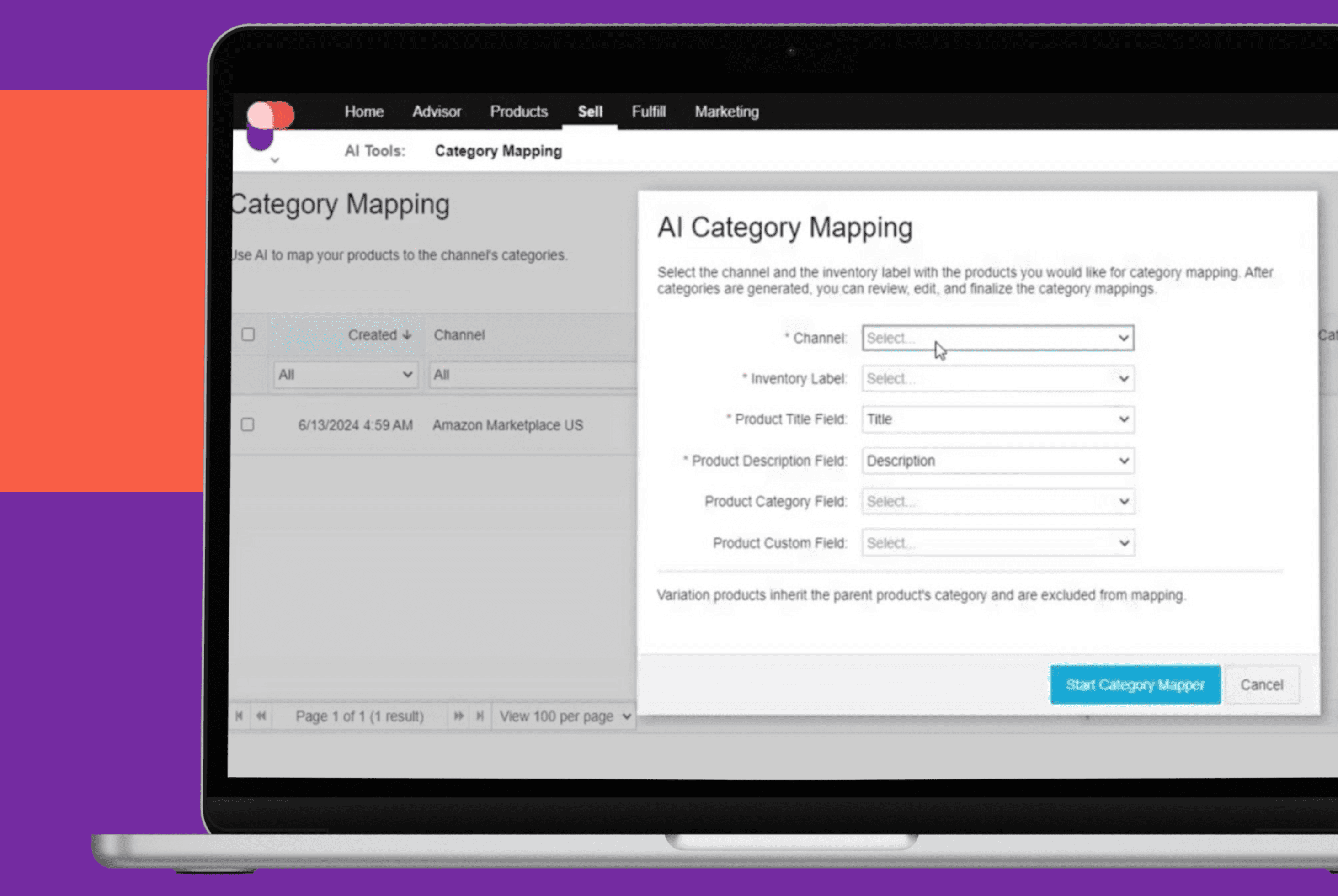Open the Fulfill menu
This screenshot has height=896, width=1338.
click(649, 111)
